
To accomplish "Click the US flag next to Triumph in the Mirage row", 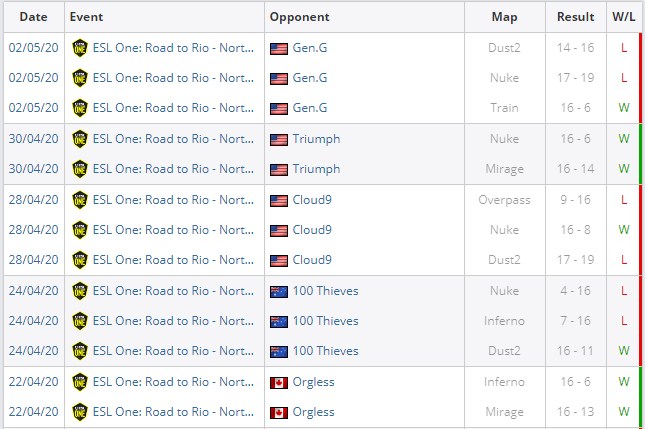I will [279, 169].
